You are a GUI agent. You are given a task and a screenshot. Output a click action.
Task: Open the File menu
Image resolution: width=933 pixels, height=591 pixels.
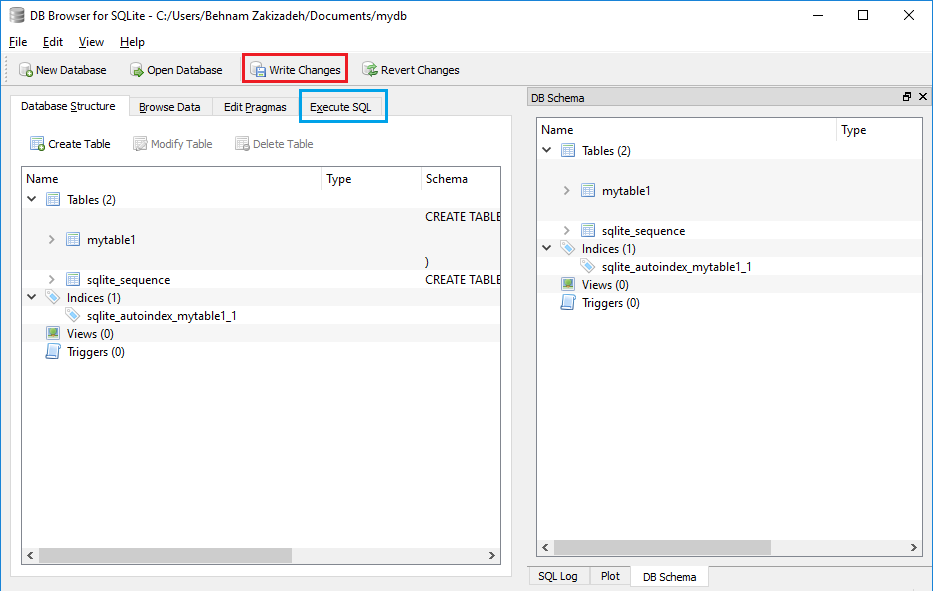pyautogui.click(x=18, y=42)
